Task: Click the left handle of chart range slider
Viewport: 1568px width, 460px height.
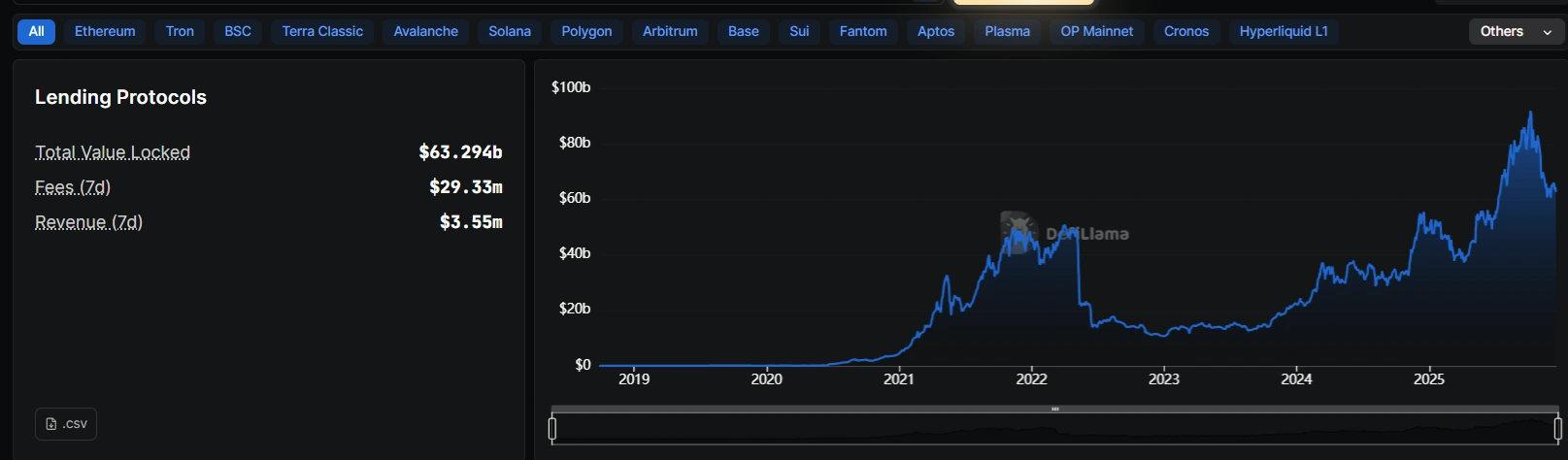Action: (552, 428)
